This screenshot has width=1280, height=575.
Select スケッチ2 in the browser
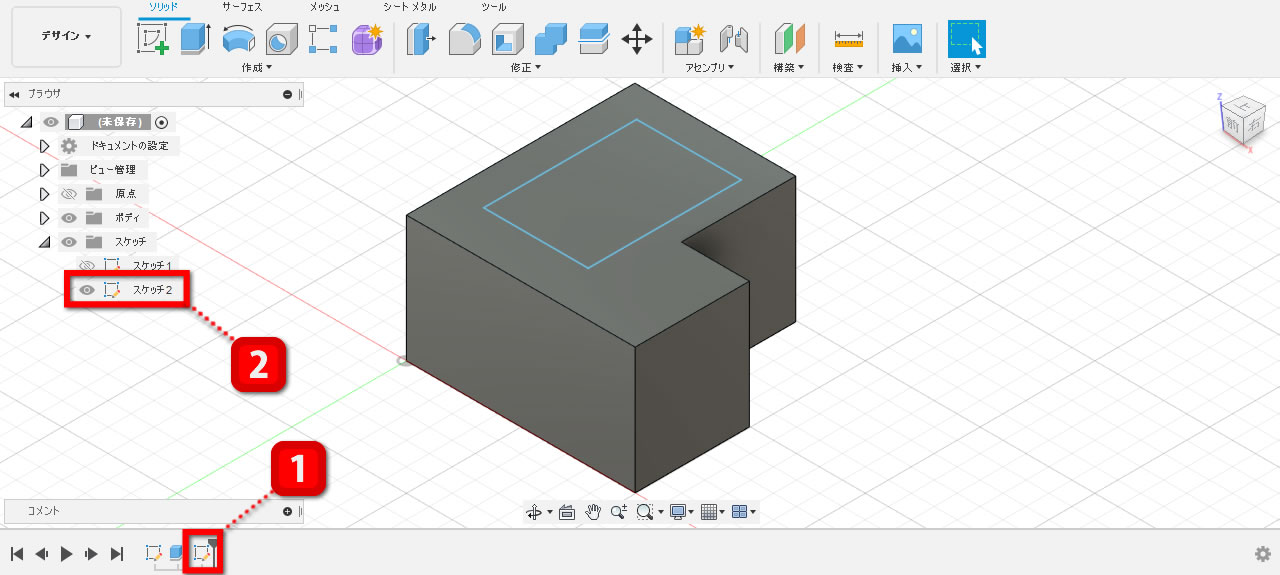[153, 290]
